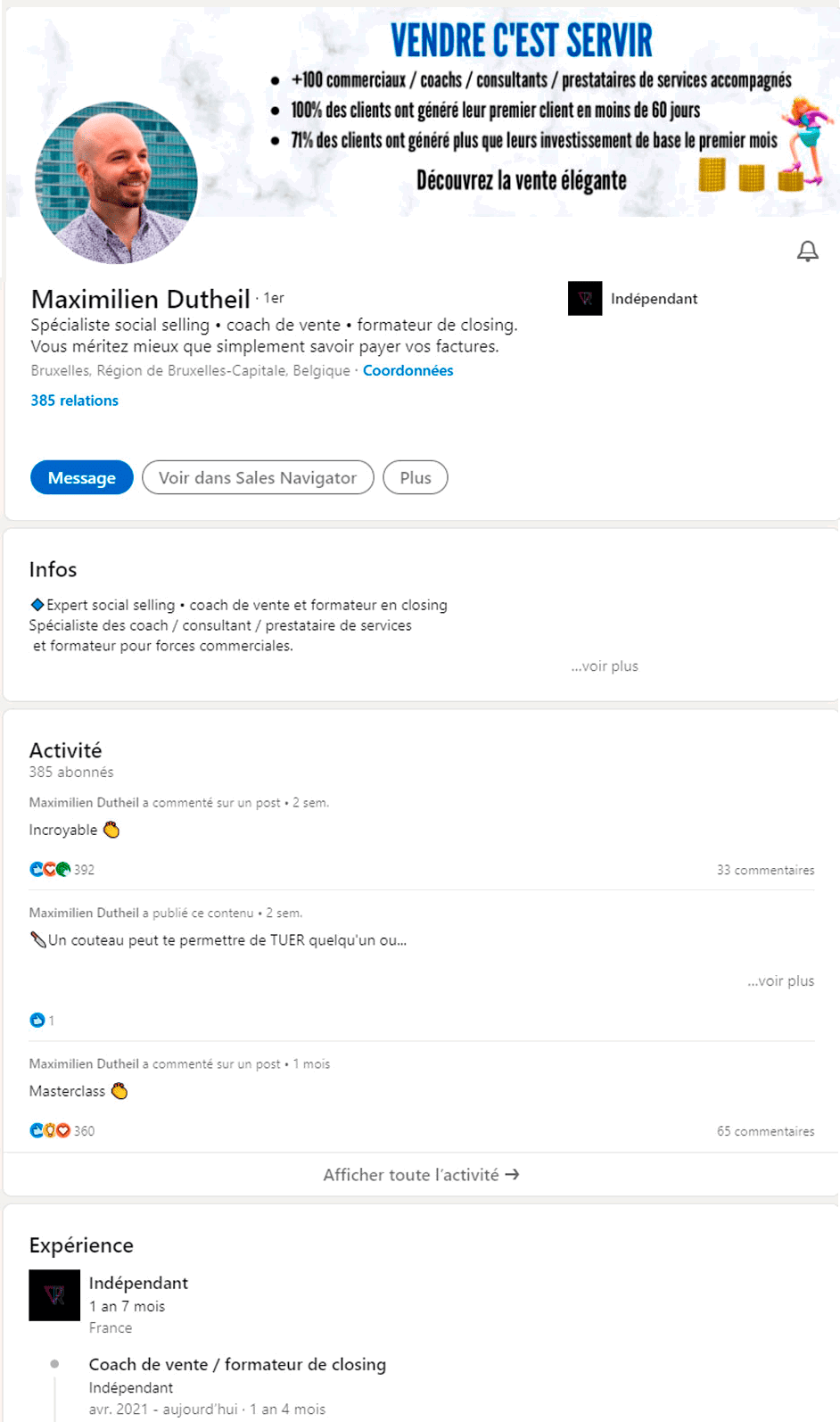Click Voir dans Sales Navigator button
The height and width of the screenshot is (1422, 840).
[258, 477]
